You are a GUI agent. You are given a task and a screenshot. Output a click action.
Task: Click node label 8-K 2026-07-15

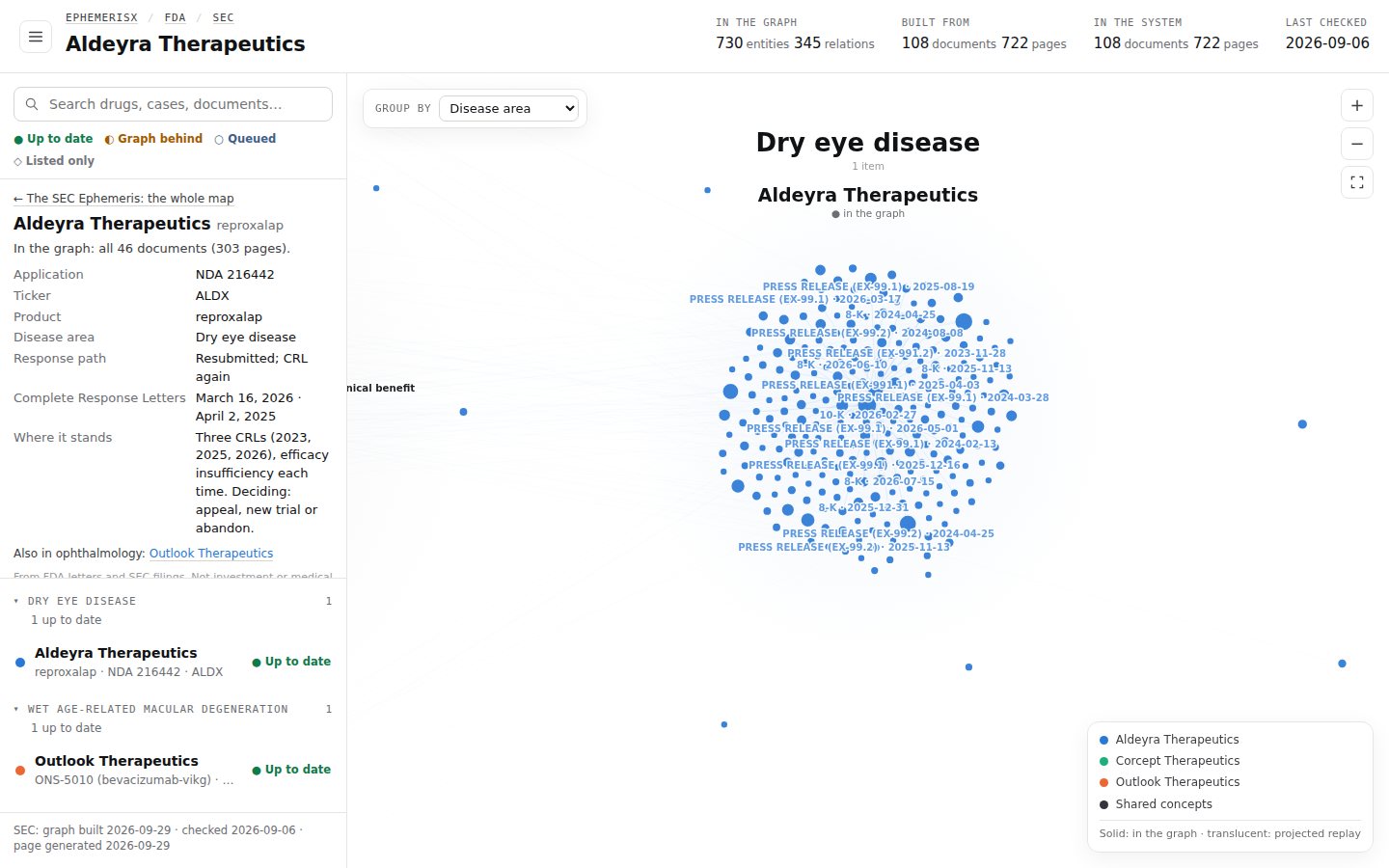[x=889, y=481]
